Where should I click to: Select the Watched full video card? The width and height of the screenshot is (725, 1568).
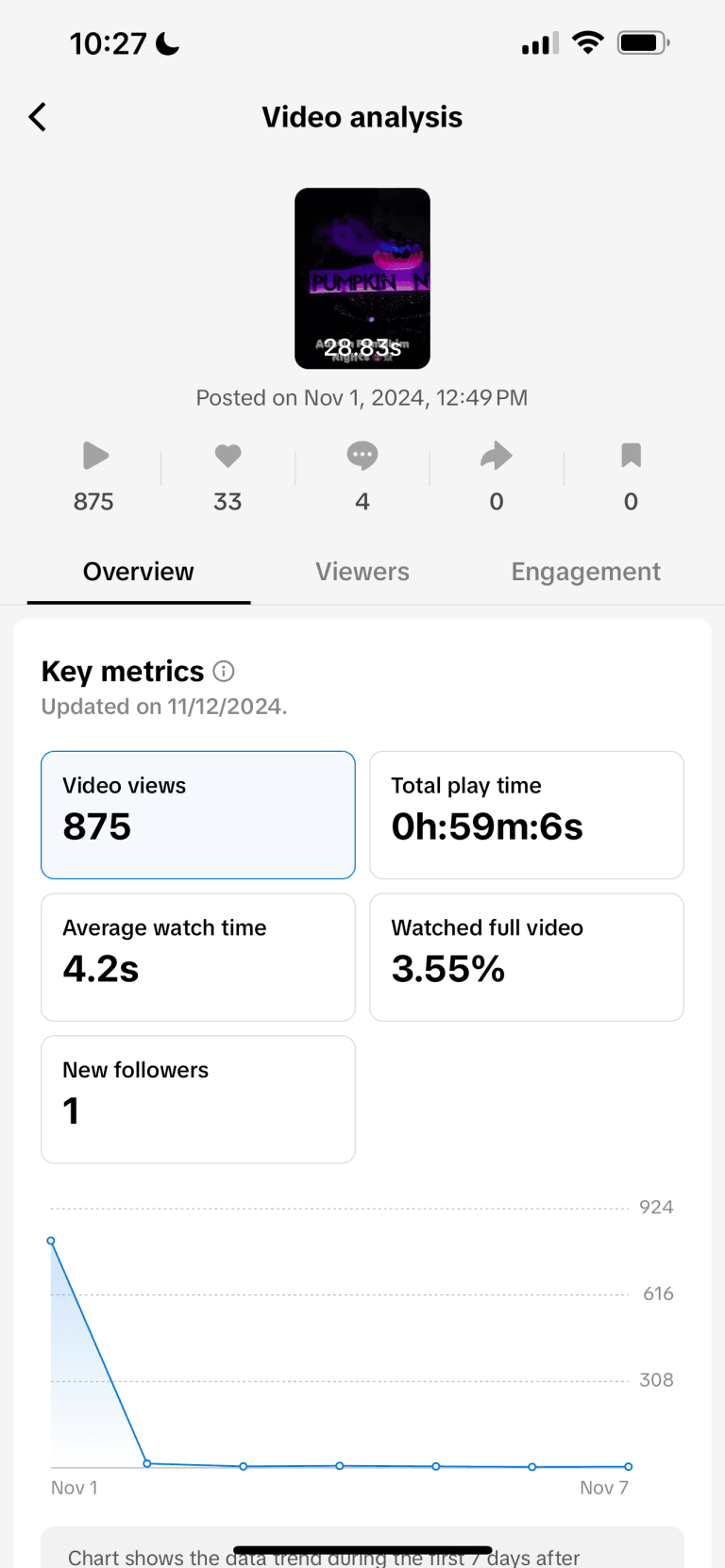point(526,957)
